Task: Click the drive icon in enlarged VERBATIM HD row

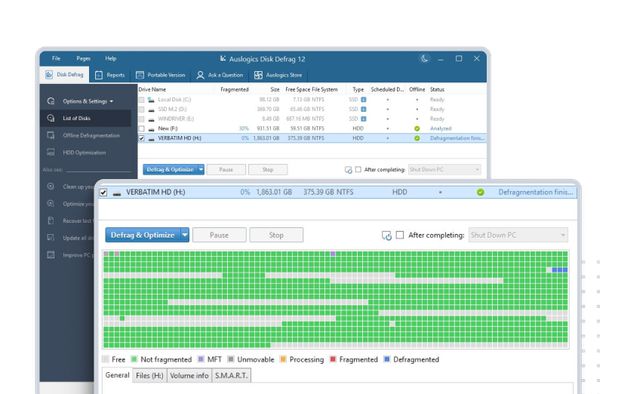Action: 117,193
